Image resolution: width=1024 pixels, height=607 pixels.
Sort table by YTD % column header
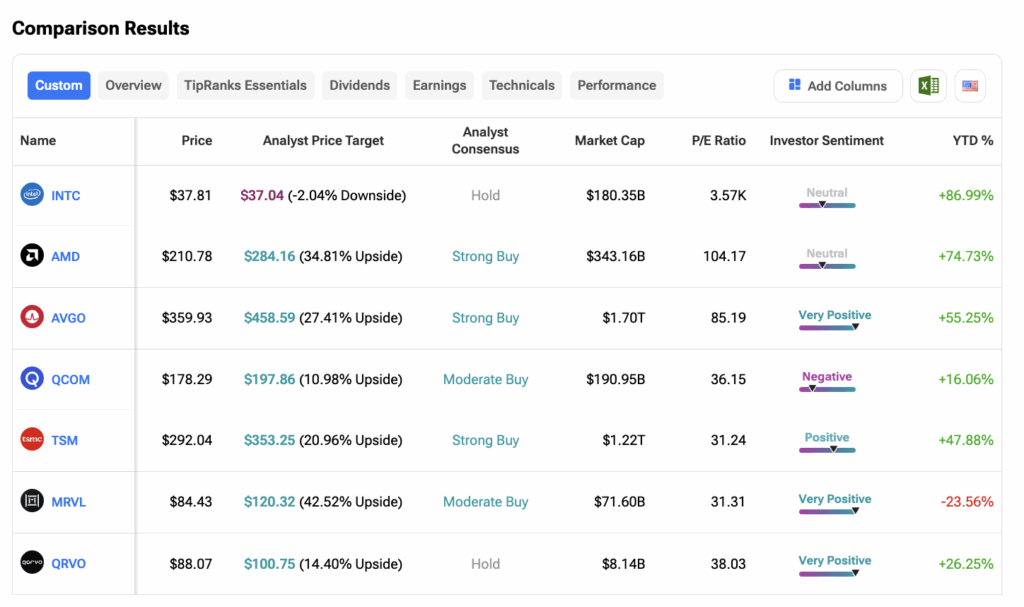click(972, 141)
